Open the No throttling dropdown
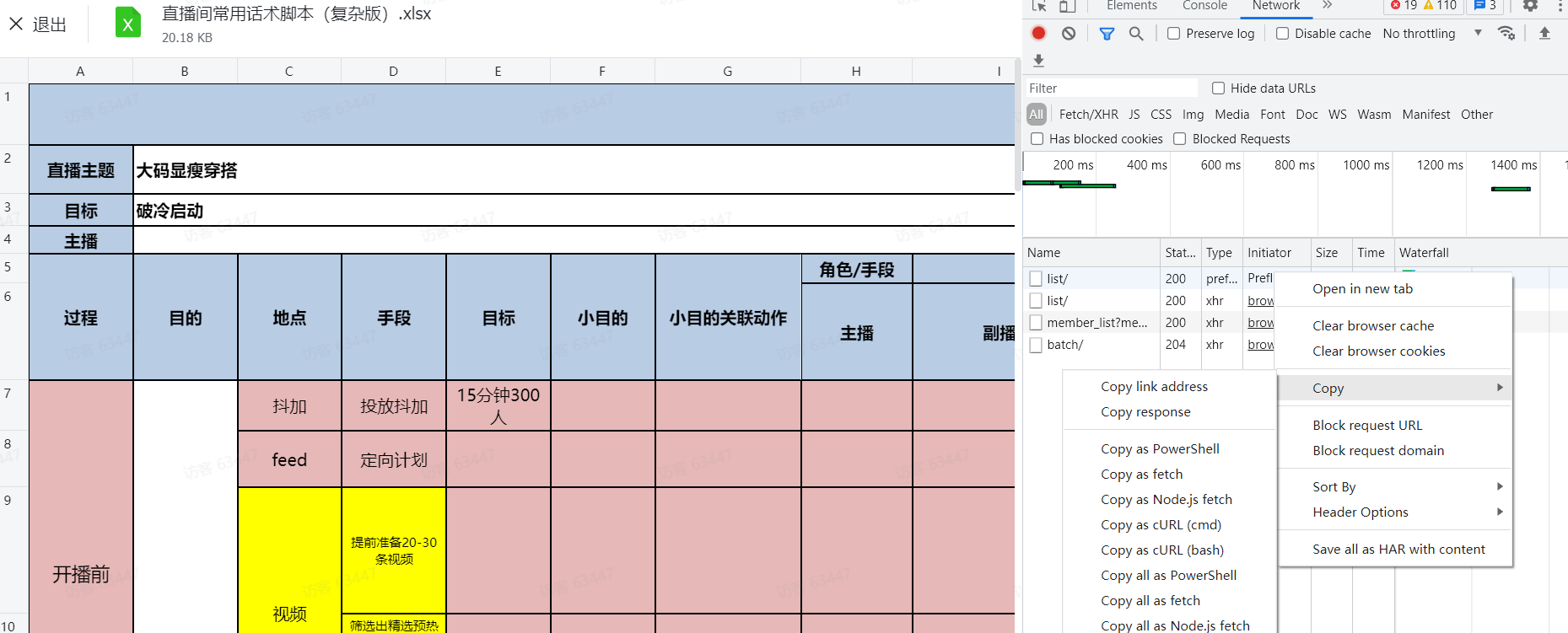Image resolution: width=1568 pixels, height=633 pixels. pos(1432,34)
